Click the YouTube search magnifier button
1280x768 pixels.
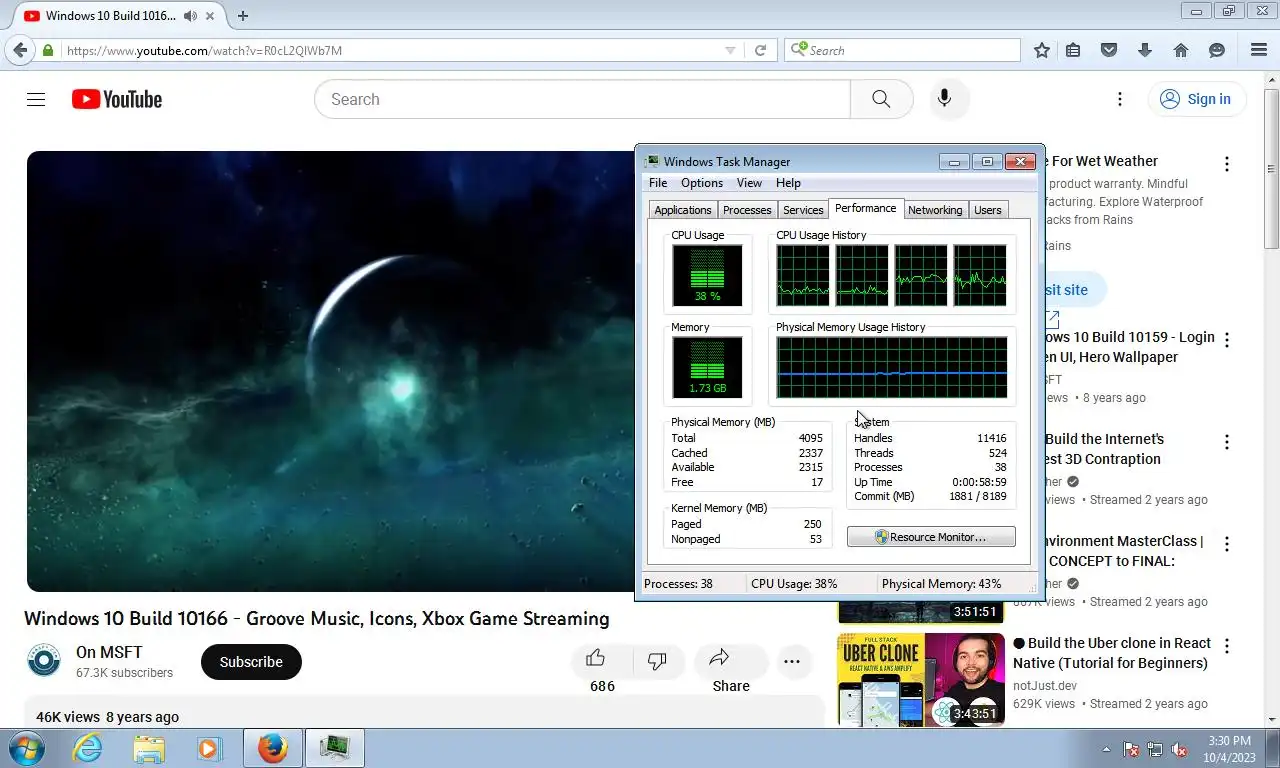(x=881, y=99)
